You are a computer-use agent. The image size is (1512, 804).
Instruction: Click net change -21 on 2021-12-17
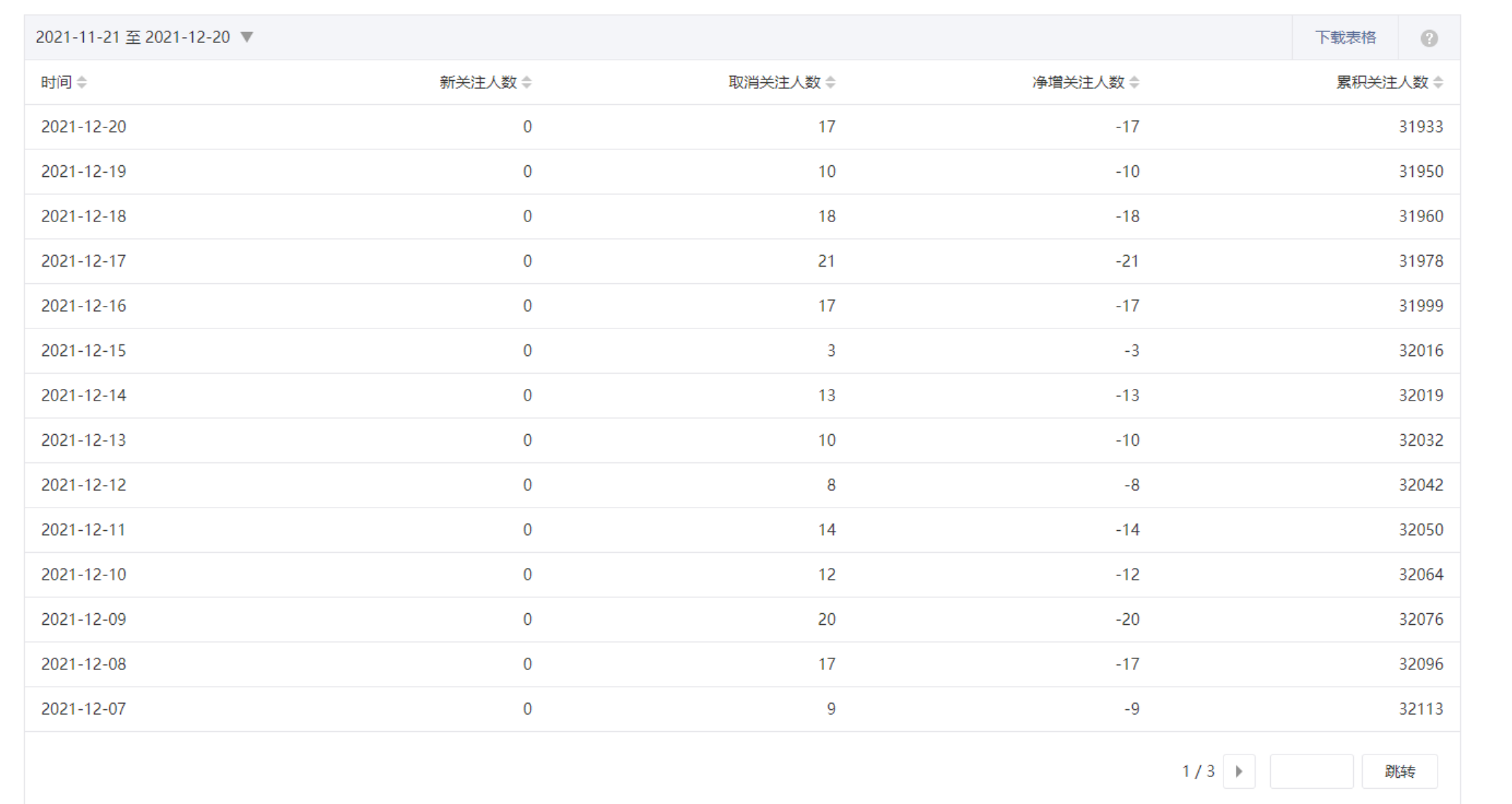(1127, 261)
